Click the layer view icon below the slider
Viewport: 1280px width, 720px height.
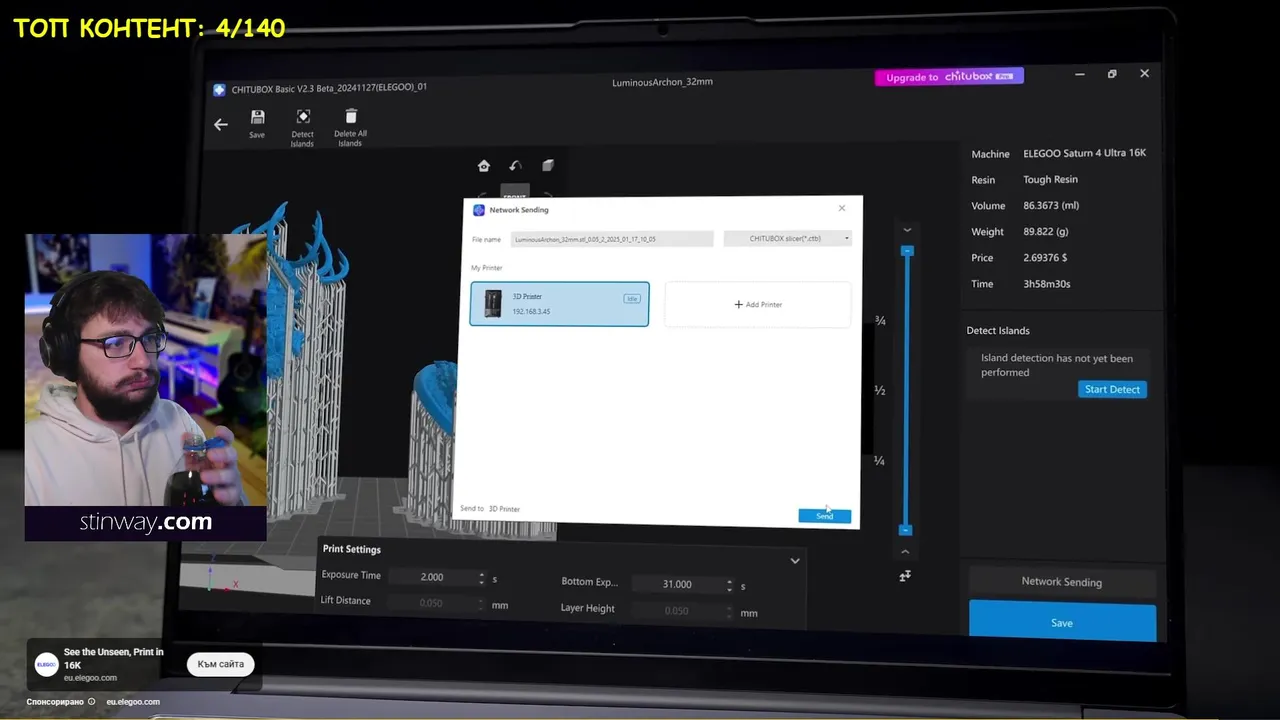pos(905,576)
